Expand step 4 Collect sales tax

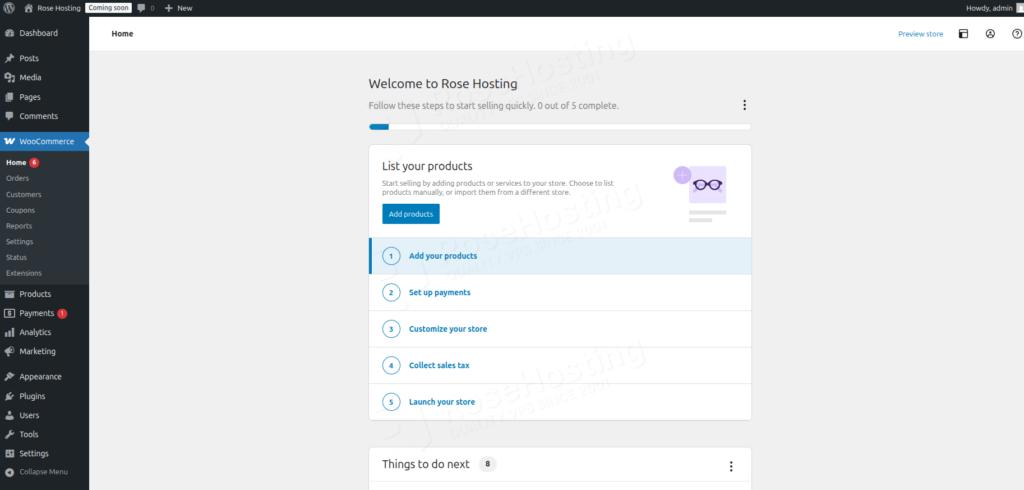(560, 365)
